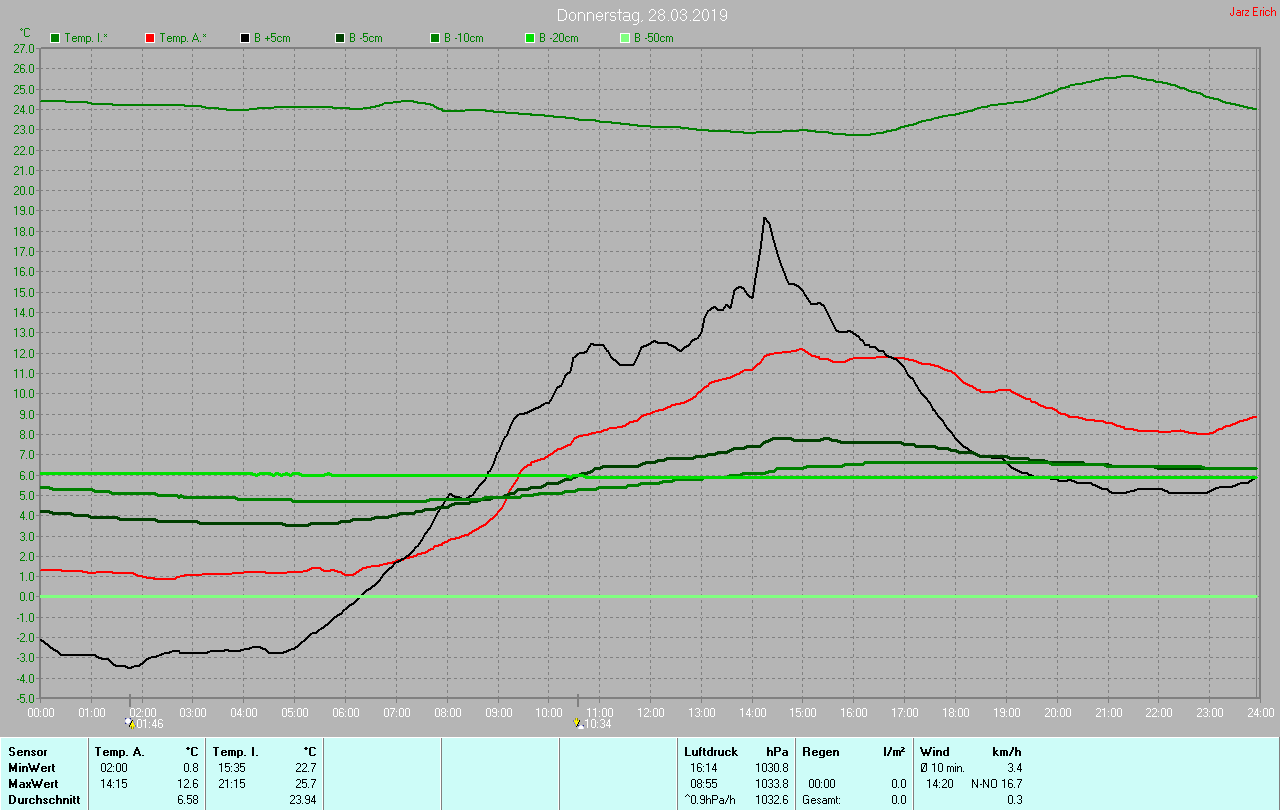Select the Sensor header cell
The image size is (1280, 810).
27,751
